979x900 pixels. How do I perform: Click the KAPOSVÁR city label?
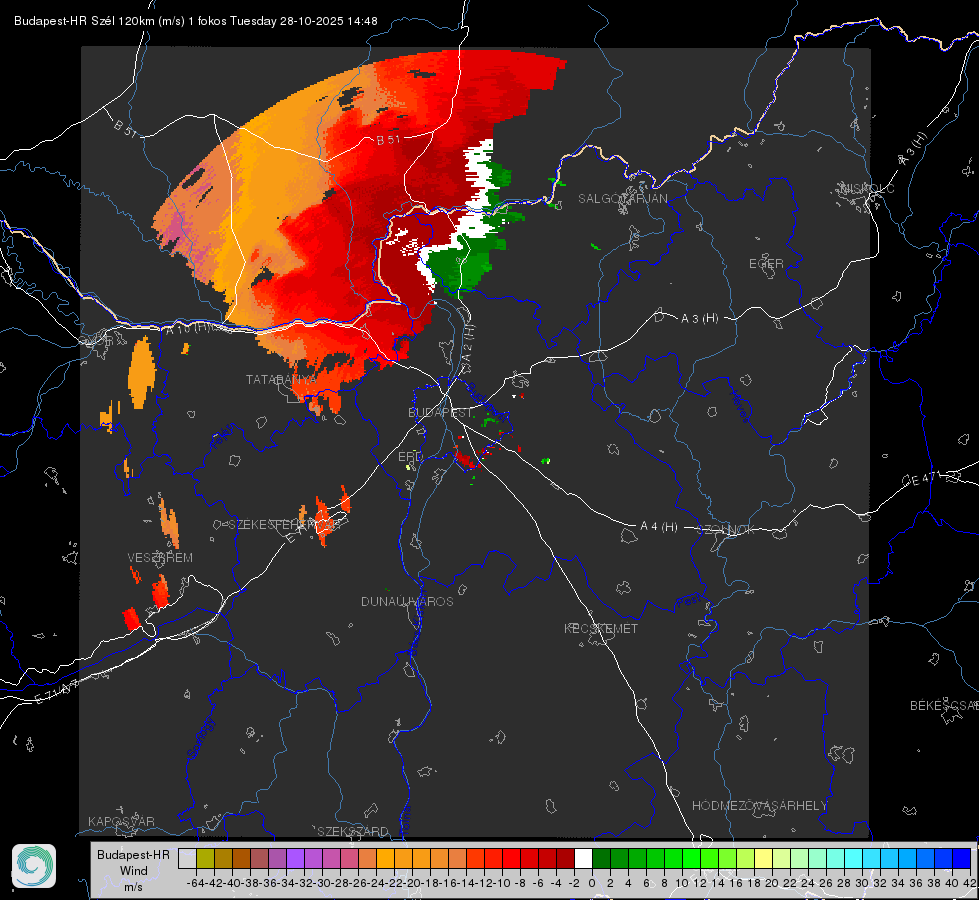121,821
